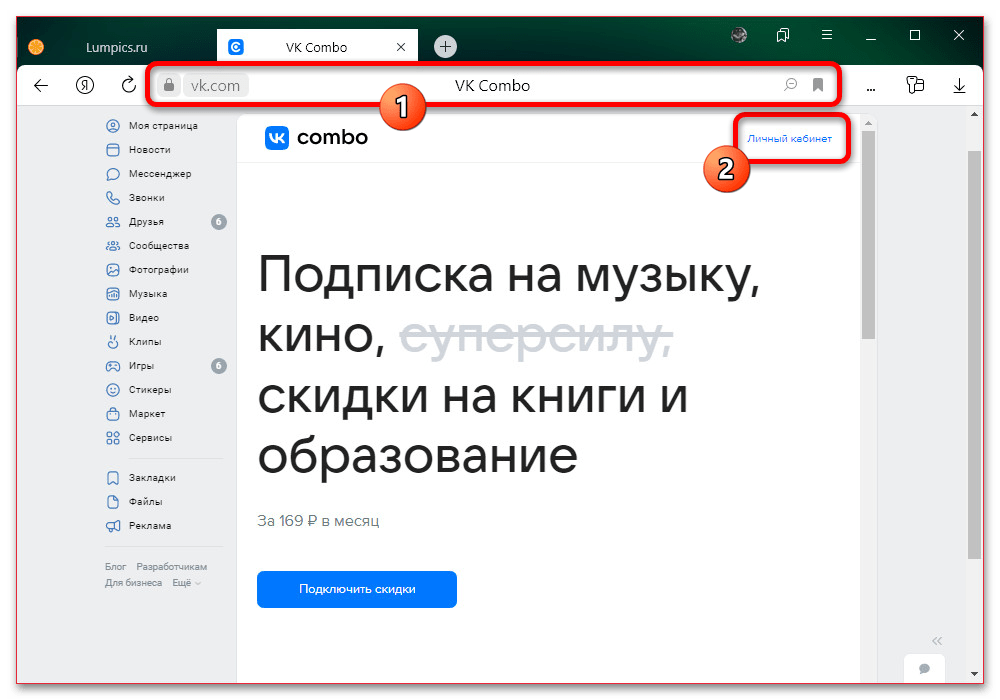Screen dimensions: 1000x700
Task: Click the Маркет bag icon
Action: click(x=113, y=414)
